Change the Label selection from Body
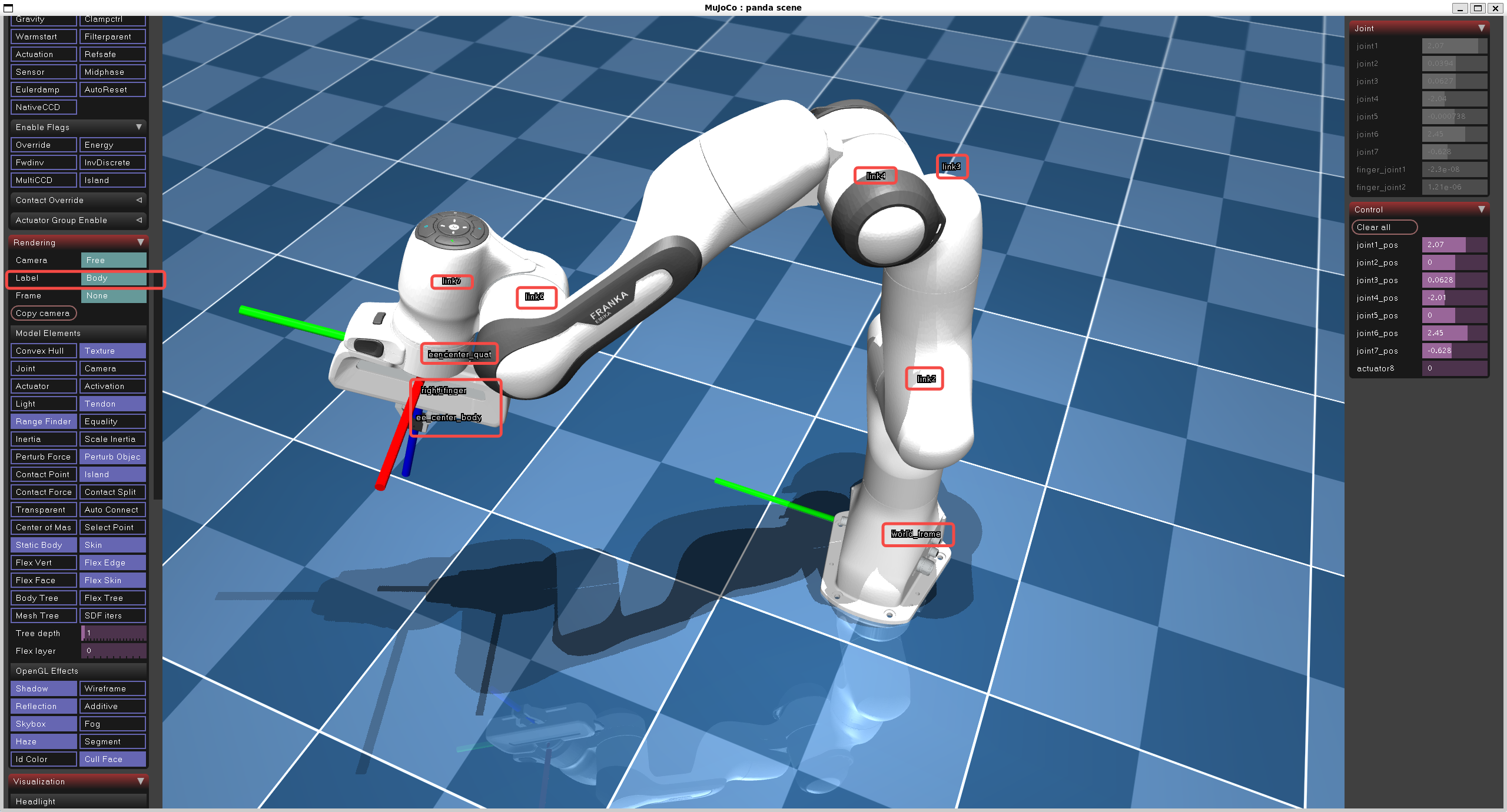This screenshot has height=812, width=1507. click(113, 278)
